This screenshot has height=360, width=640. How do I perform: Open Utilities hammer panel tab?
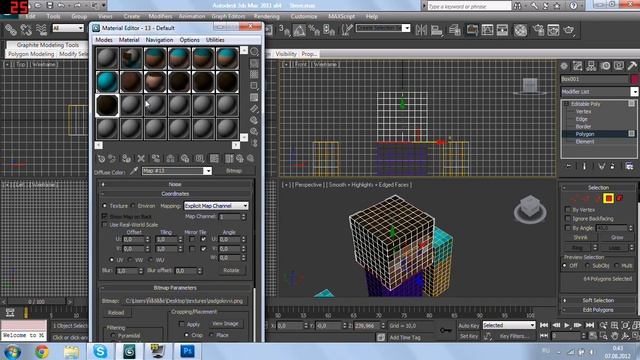pos(632,66)
